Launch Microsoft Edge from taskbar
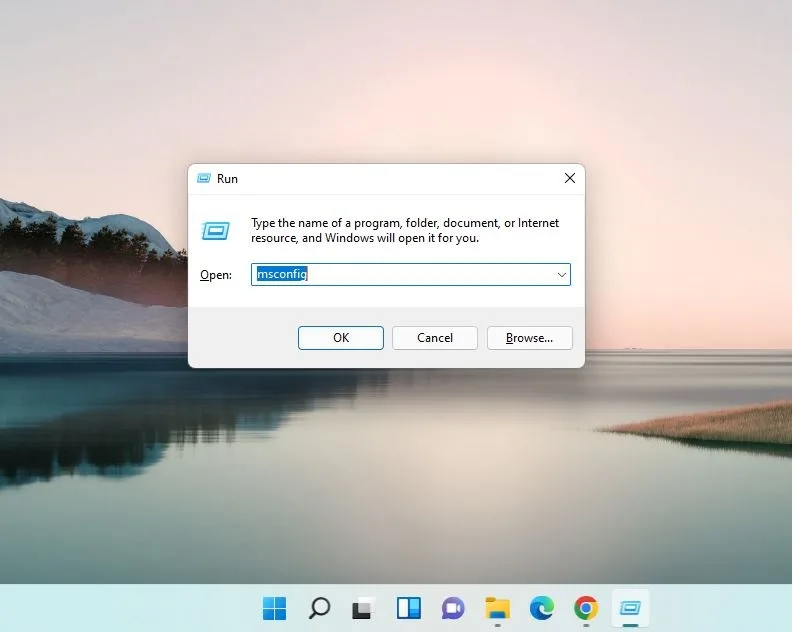Screen dimensions: 800x632 pos(542,608)
